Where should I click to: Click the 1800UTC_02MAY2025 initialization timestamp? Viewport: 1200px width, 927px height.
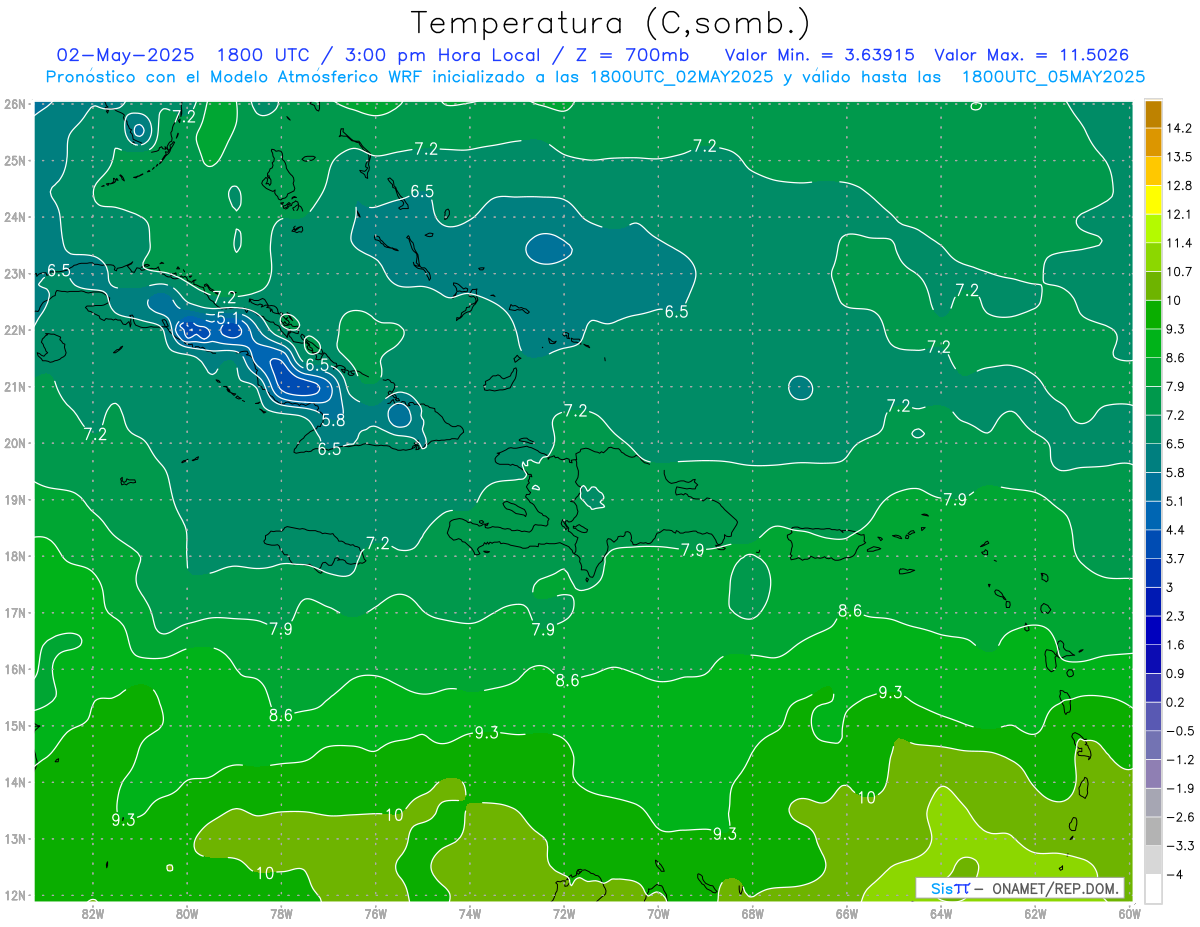coord(682,77)
